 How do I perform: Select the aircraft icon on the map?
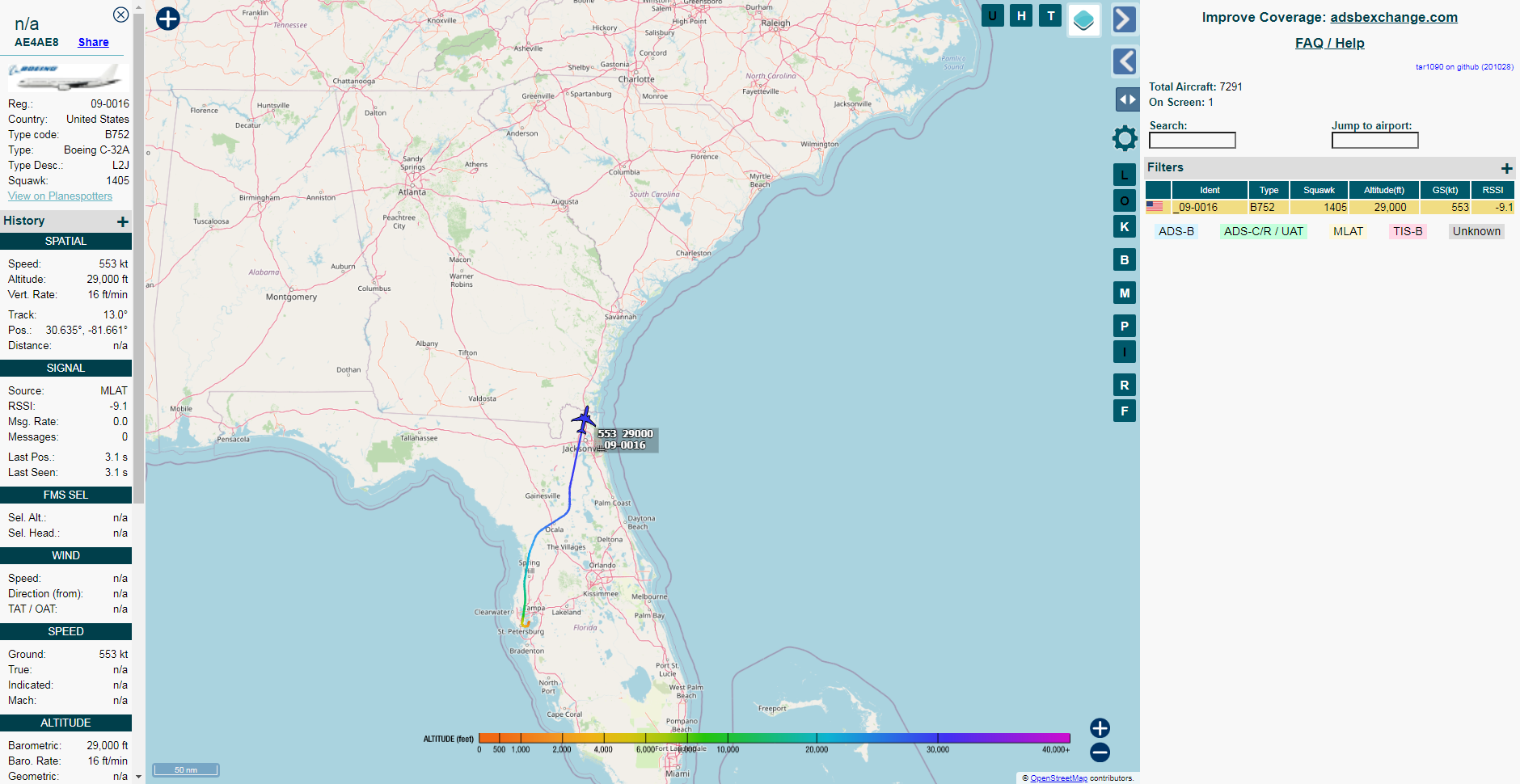(583, 419)
